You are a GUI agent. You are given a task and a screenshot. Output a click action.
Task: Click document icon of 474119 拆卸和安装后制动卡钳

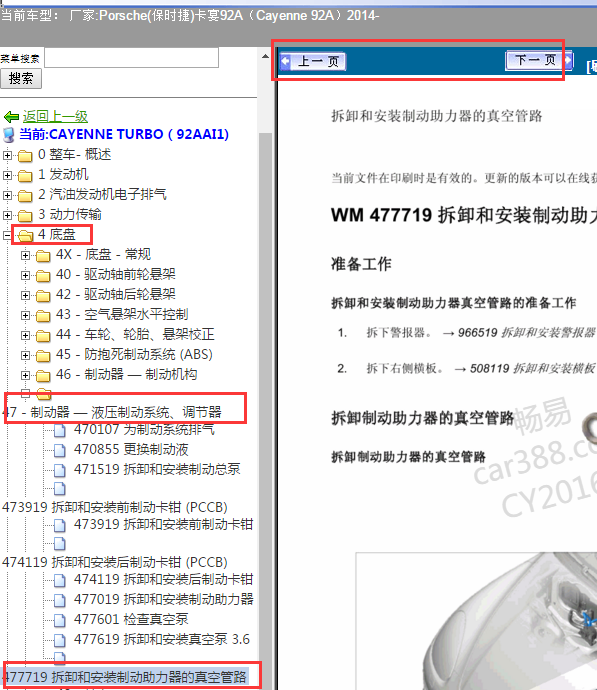point(59,580)
